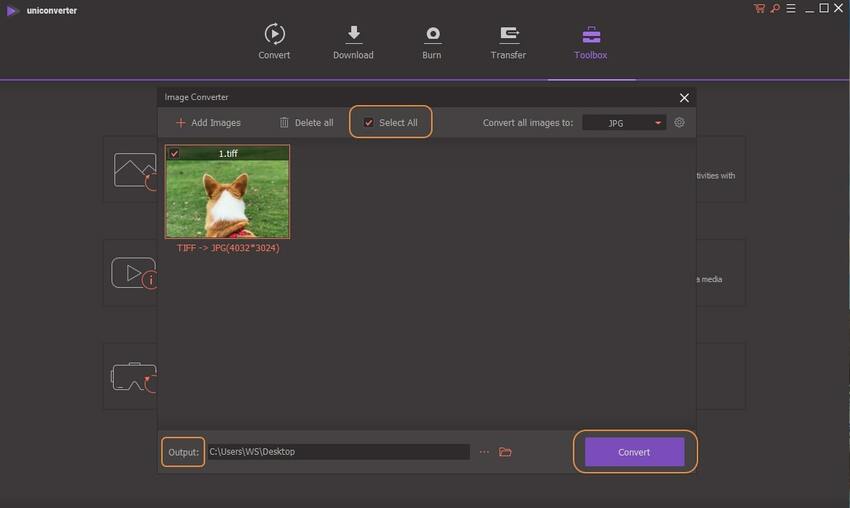Click the Image Converter tool icon
Screen dimensions: 850x508
[134, 170]
